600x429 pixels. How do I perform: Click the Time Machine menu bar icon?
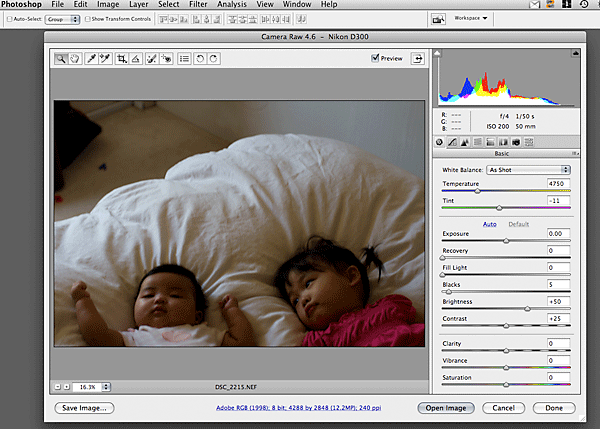(584, 4)
